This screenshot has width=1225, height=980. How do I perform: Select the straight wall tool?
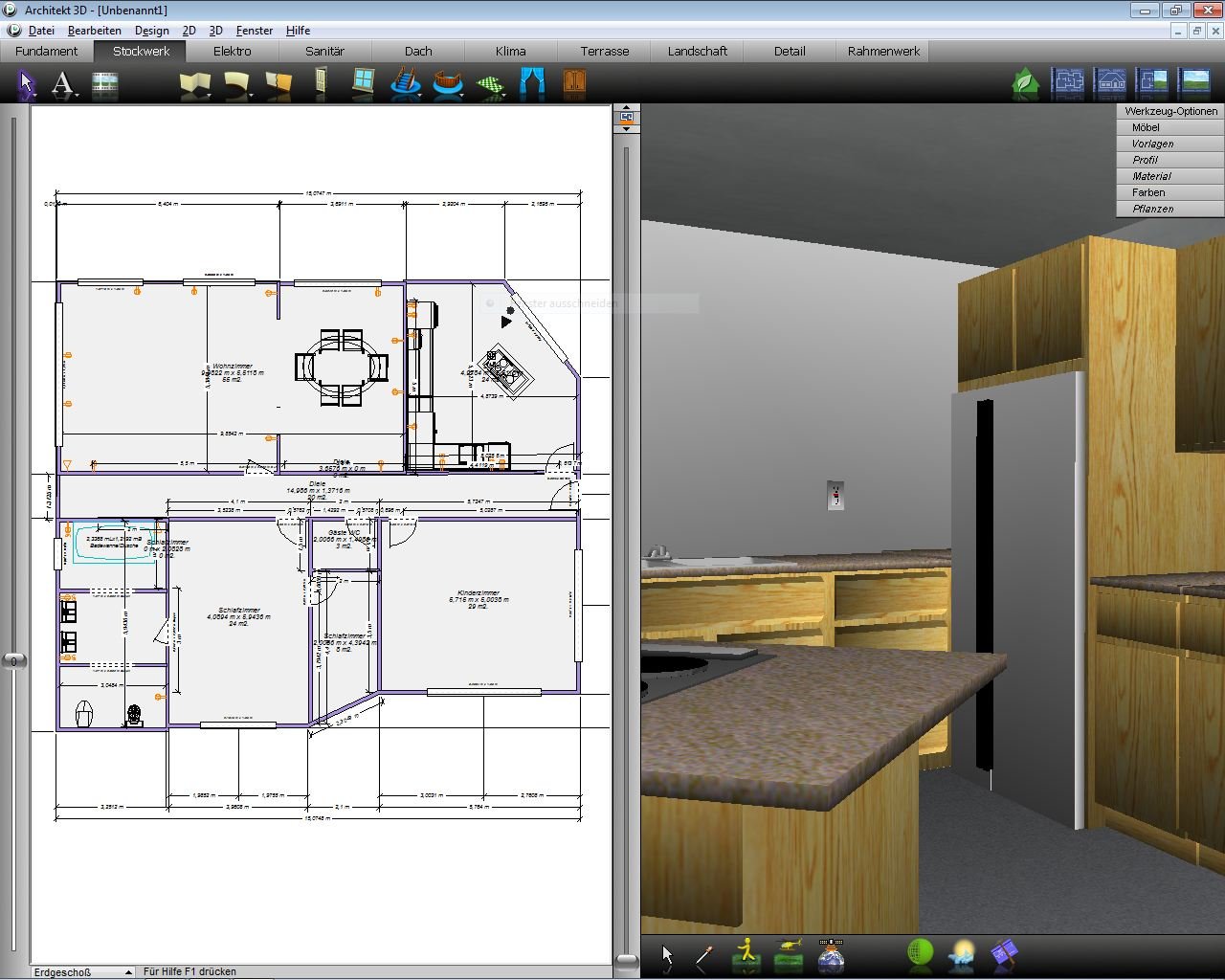[194, 84]
